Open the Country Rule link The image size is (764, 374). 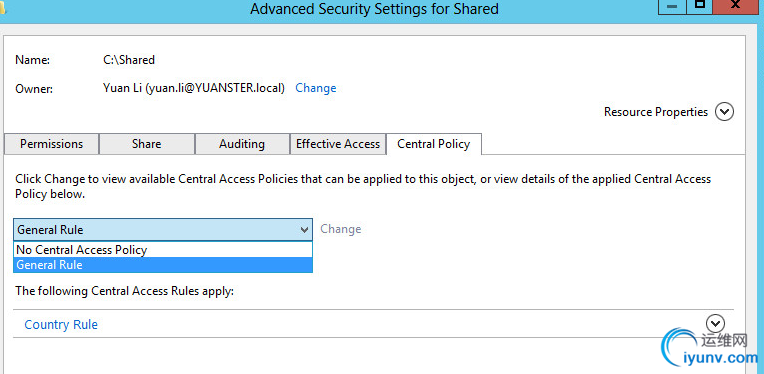pyautogui.click(x=61, y=325)
